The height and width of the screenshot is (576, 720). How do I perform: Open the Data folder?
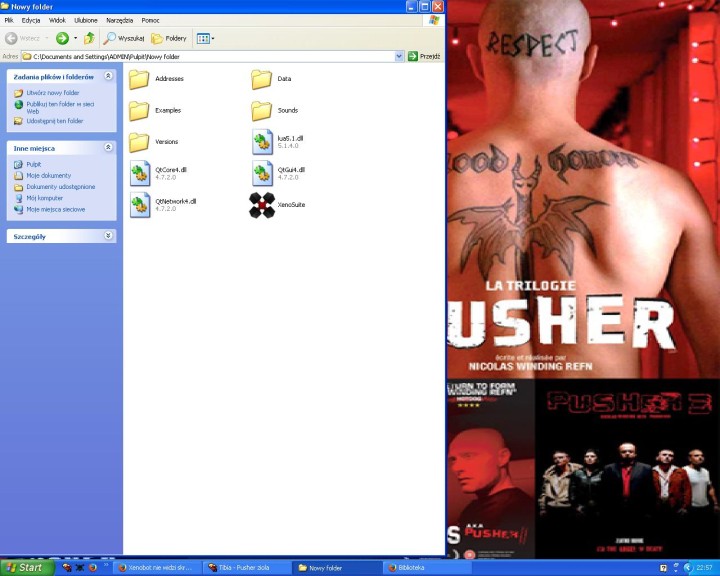pos(271,79)
